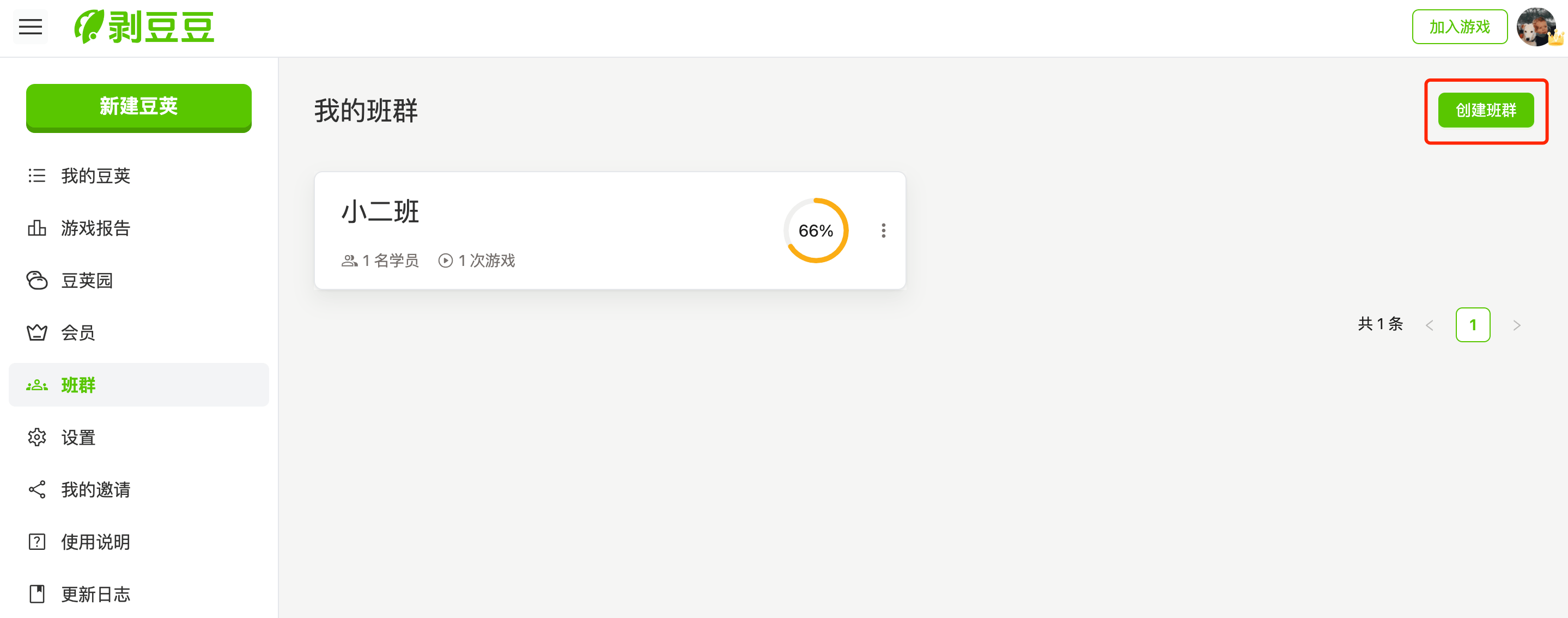Open the 小二班 three-dot options menu
The image size is (1568, 618).
coord(883,231)
